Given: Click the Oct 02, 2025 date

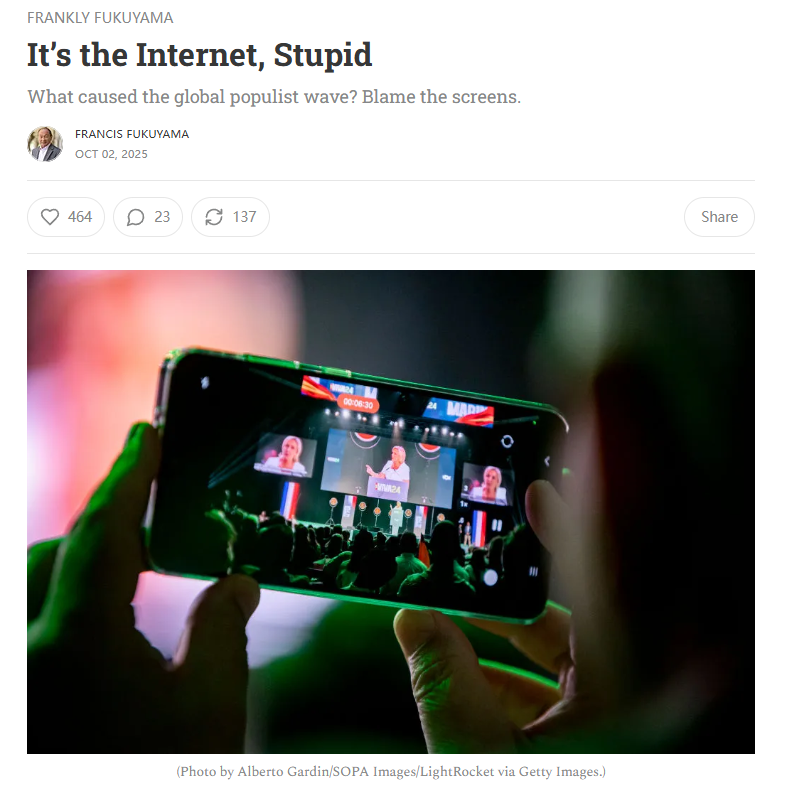Looking at the screenshot, I should pos(111,154).
